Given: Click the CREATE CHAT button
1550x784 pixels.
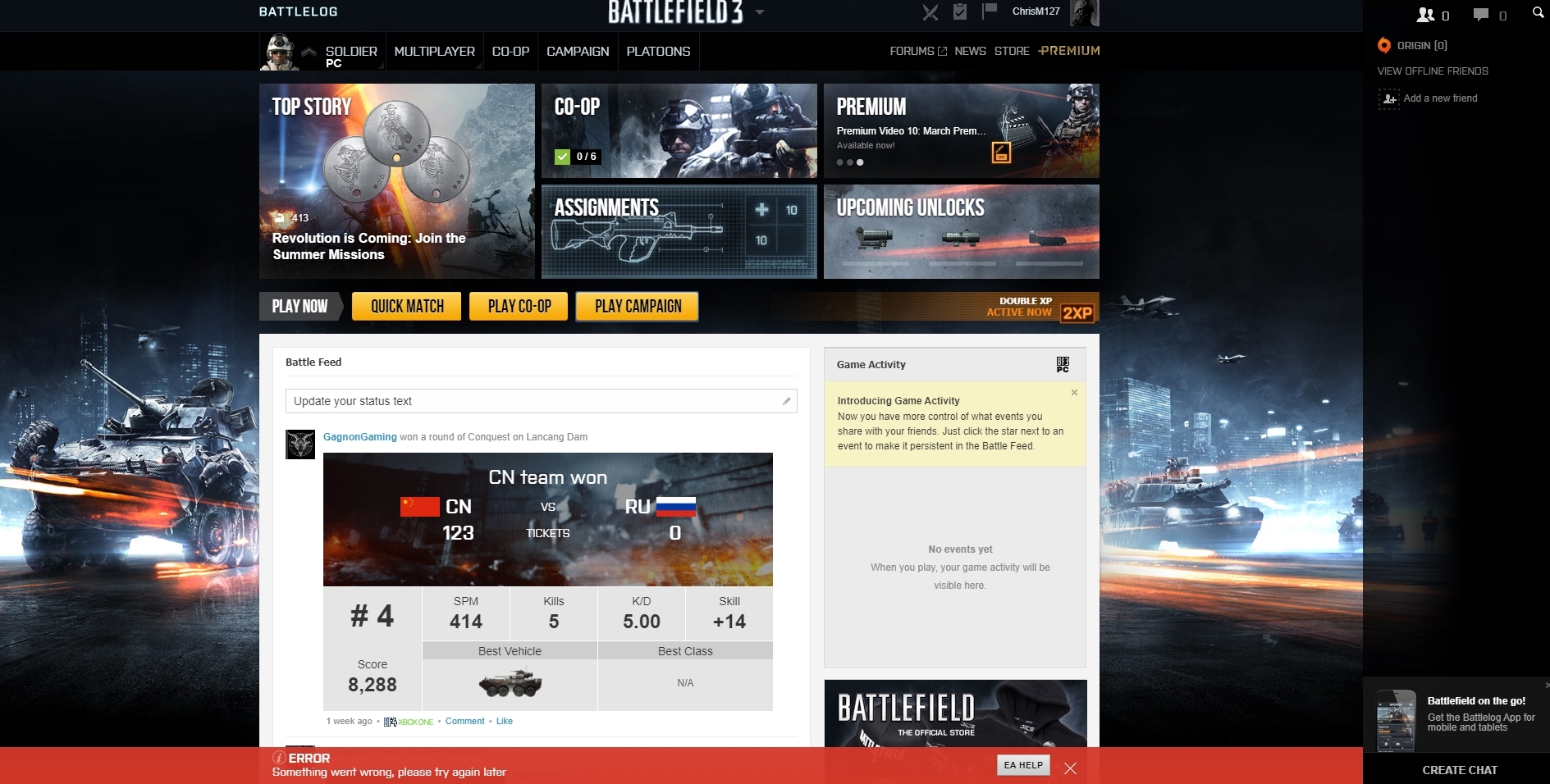Looking at the screenshot, I should [1460, 770].
